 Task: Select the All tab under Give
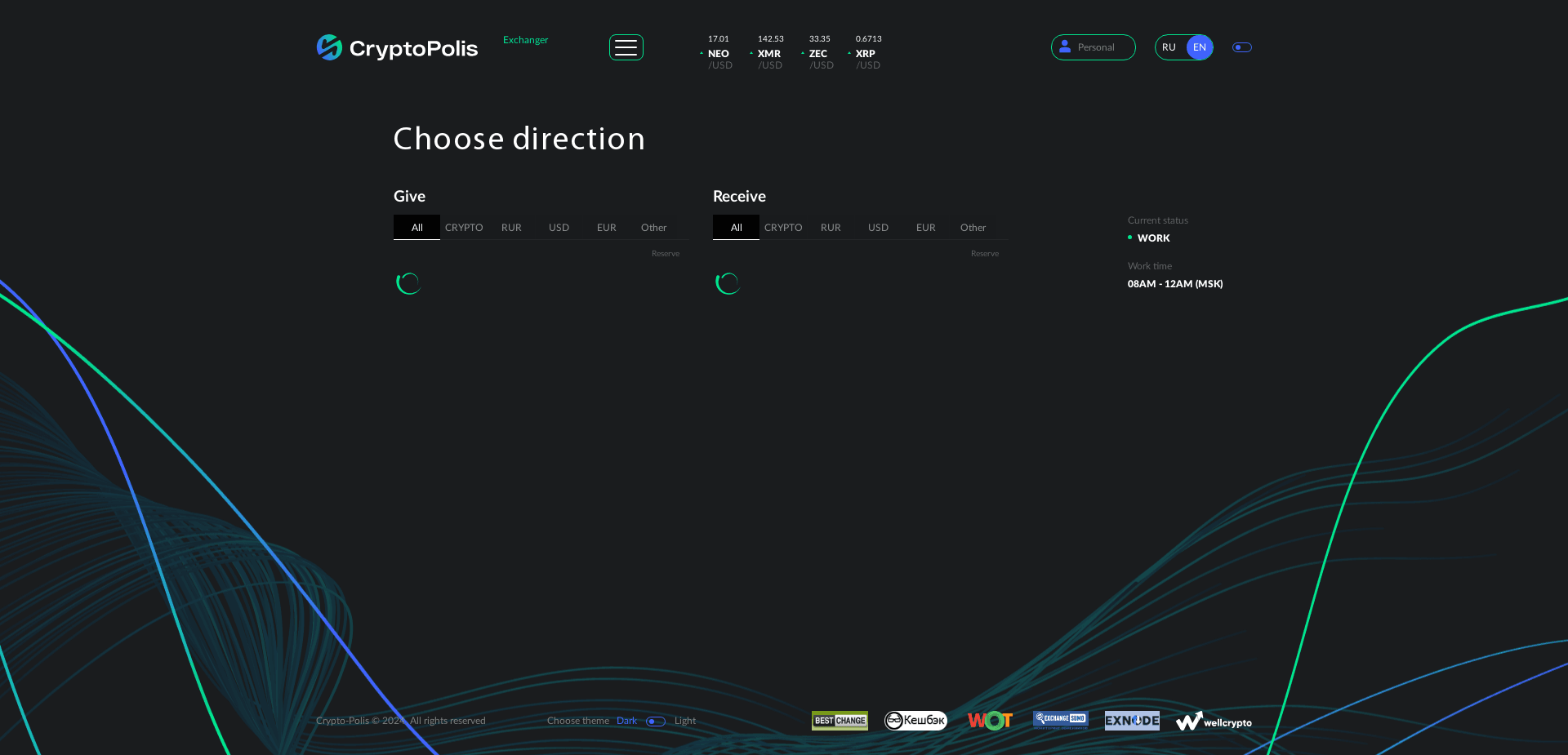click(417, 228)
